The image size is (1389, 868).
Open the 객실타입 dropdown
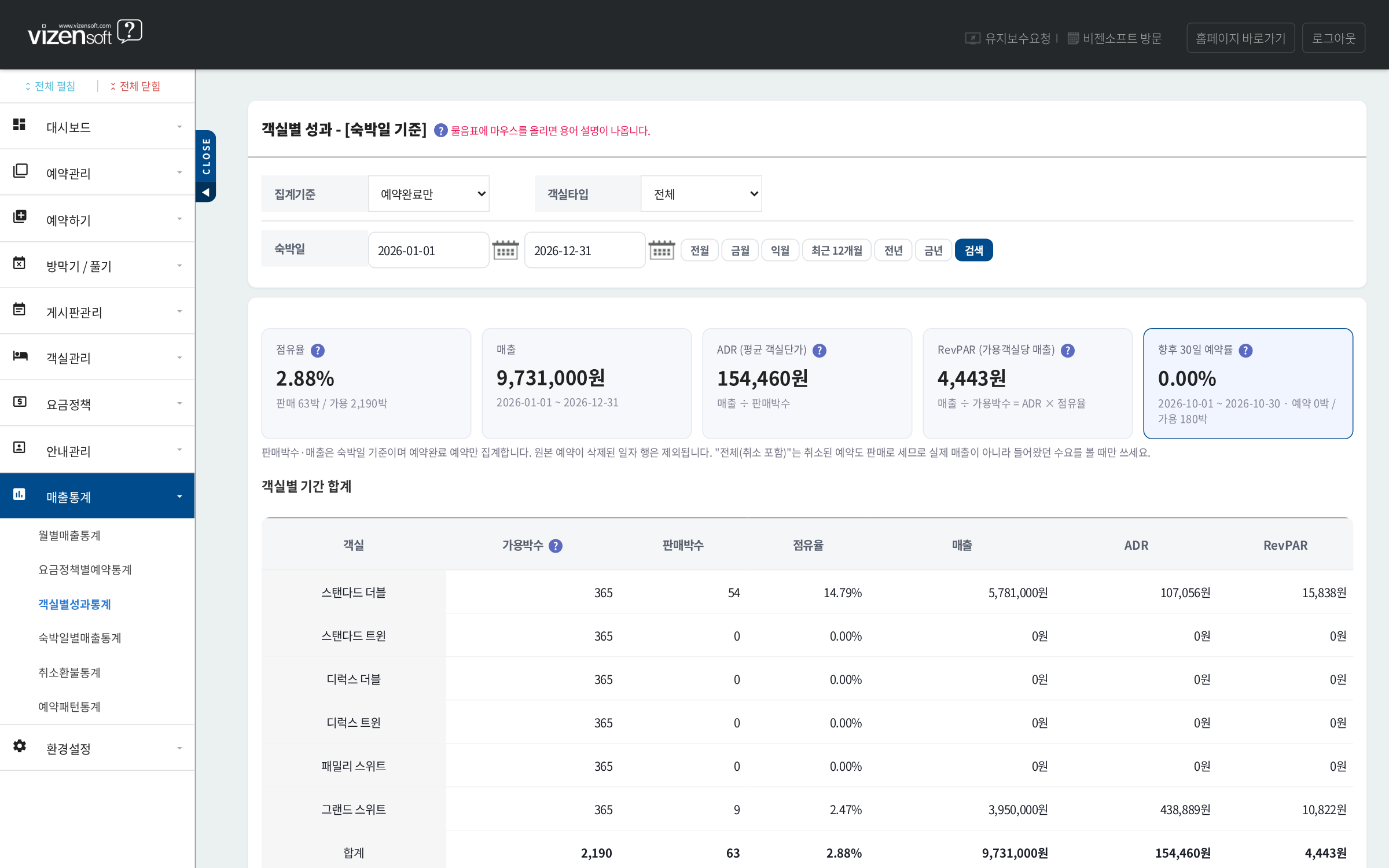701,194
